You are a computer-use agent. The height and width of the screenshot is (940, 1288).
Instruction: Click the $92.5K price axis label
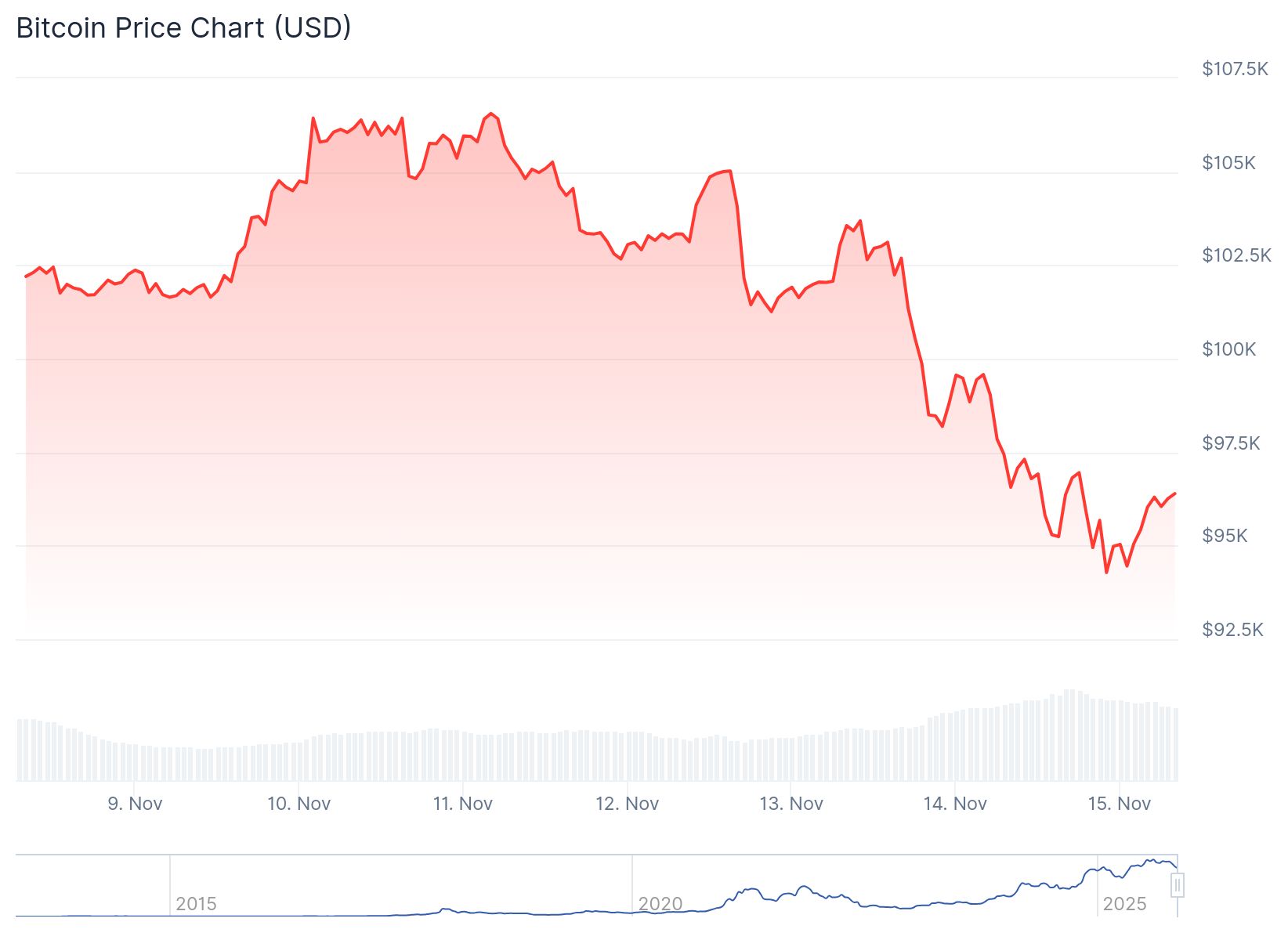click(1232, 630)
